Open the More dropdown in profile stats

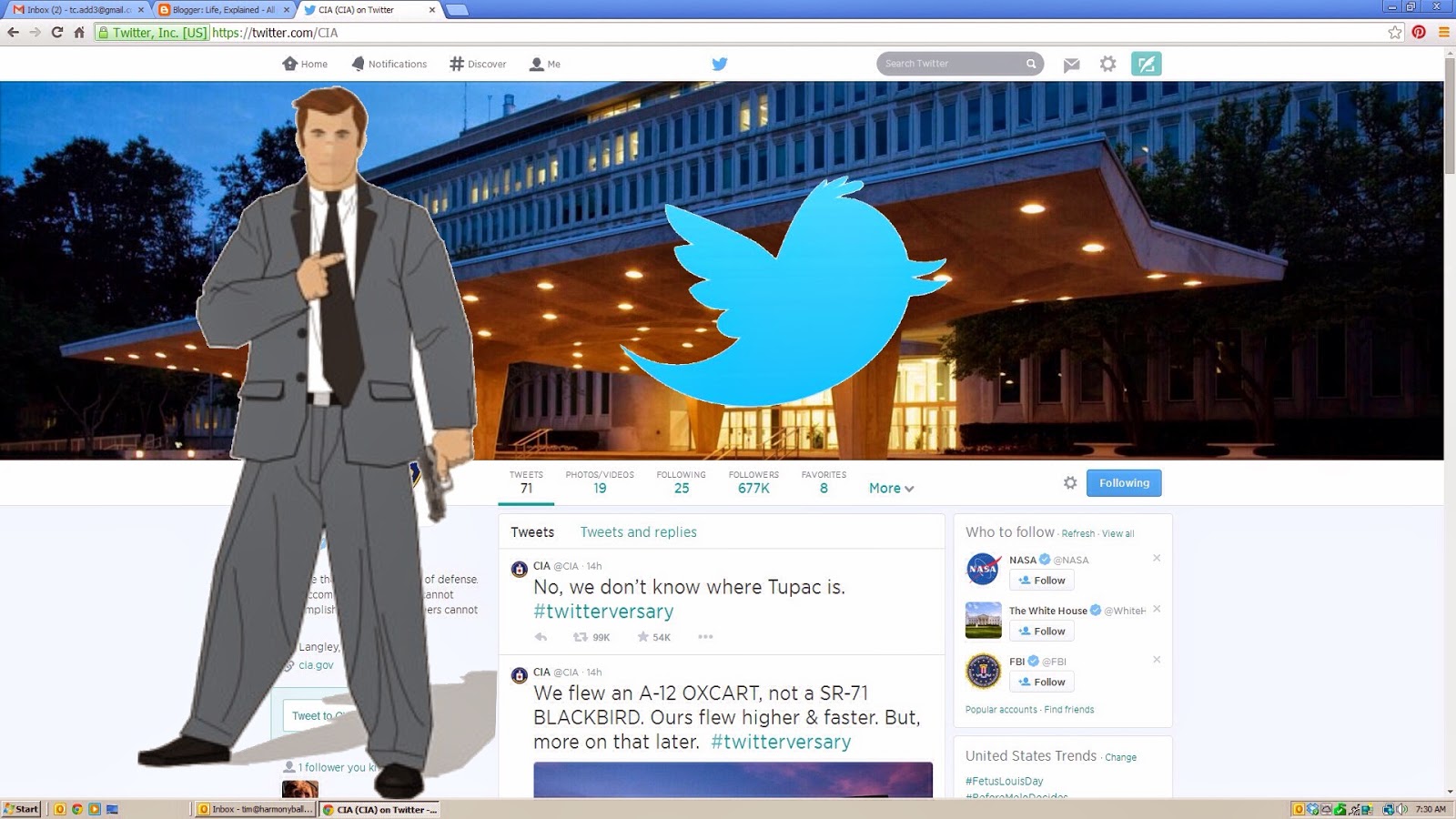(891, 488)
